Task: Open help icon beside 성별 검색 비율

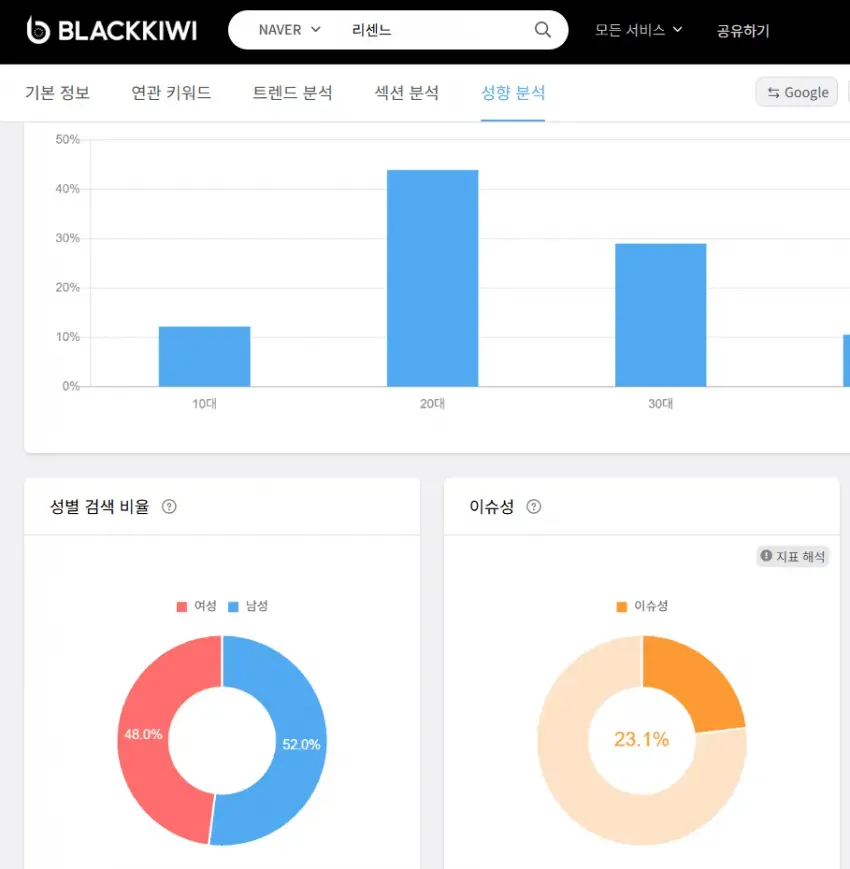Action: tap(169, 507)
